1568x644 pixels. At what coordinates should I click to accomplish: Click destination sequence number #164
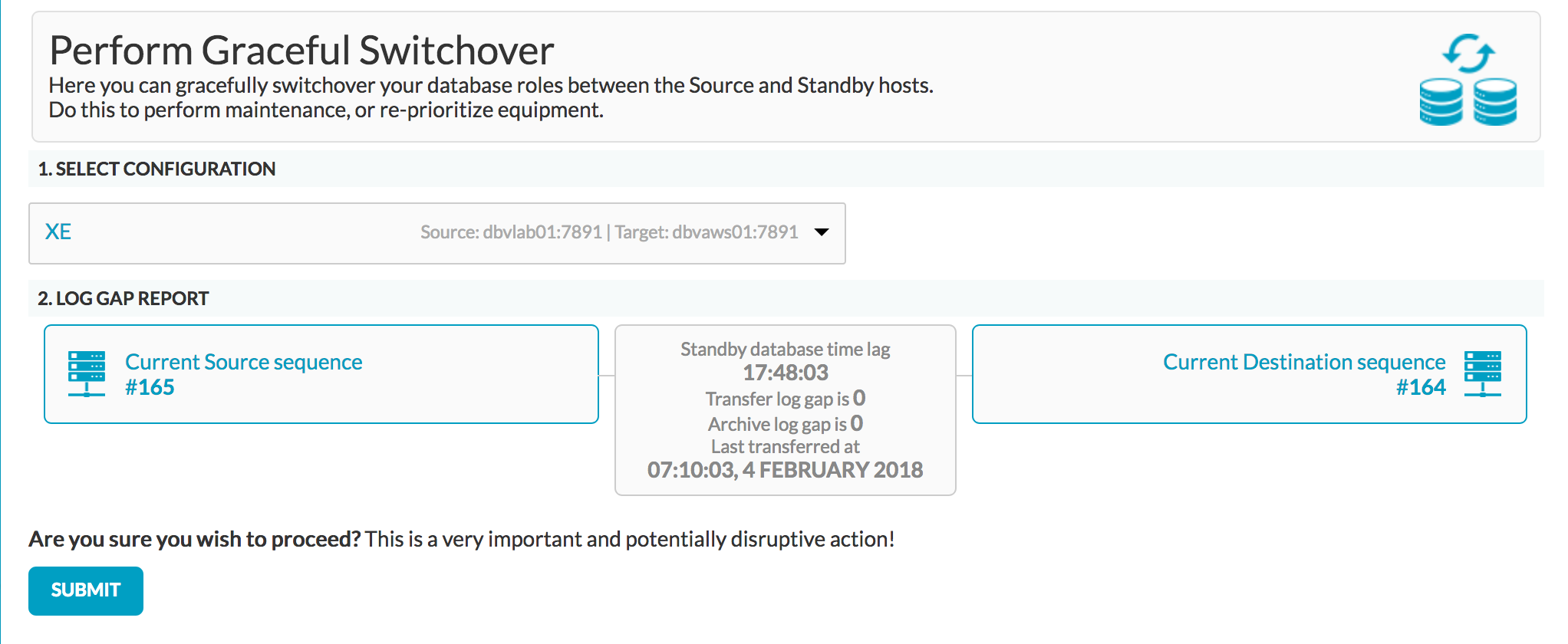point(1421,387)
